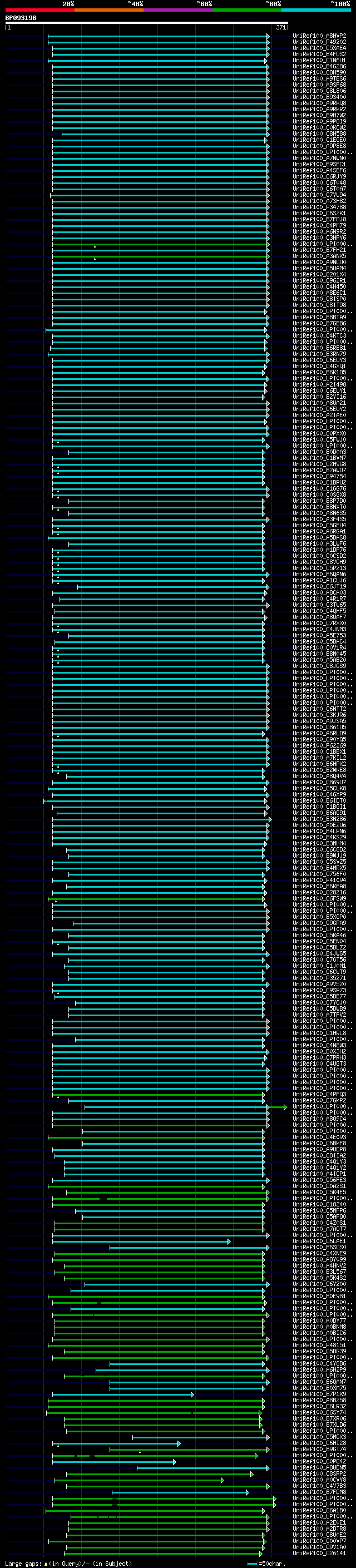Open hit UniRef100_B4FUS2
Image resolution: width=356 pixels, height=1568 pixels.
coord(319,54)
